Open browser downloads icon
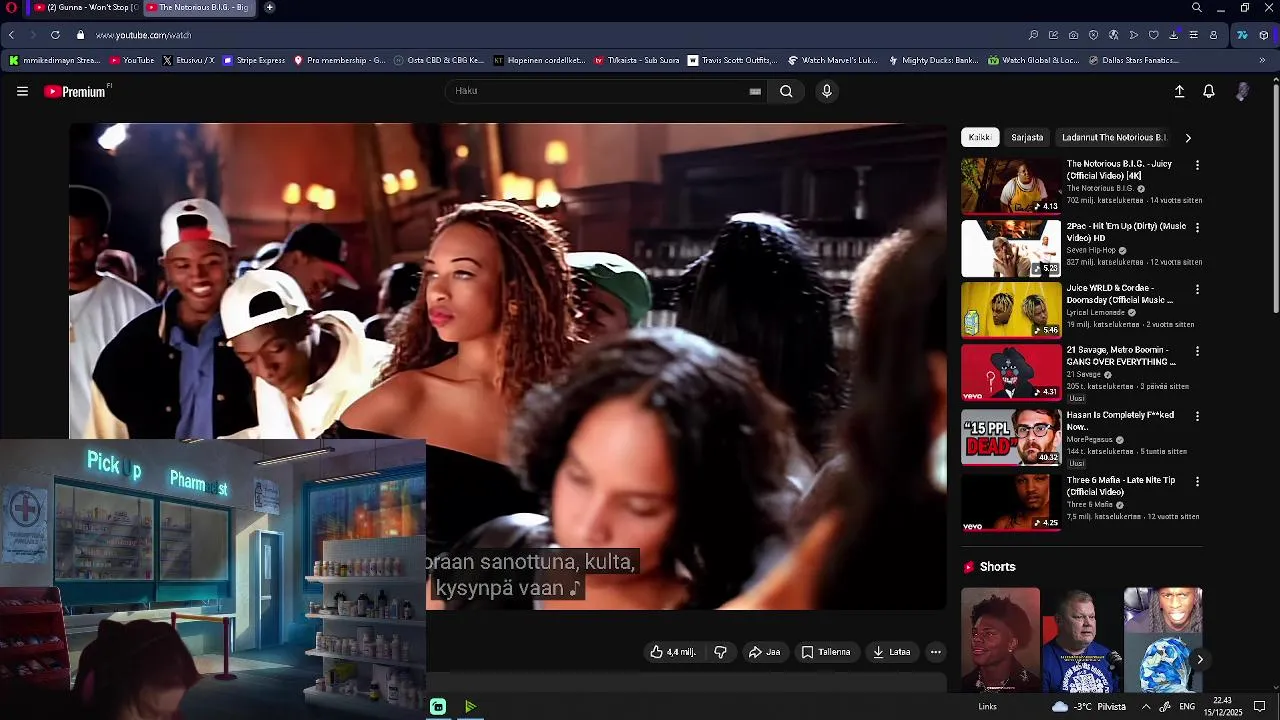 (x=1173, y=35)
